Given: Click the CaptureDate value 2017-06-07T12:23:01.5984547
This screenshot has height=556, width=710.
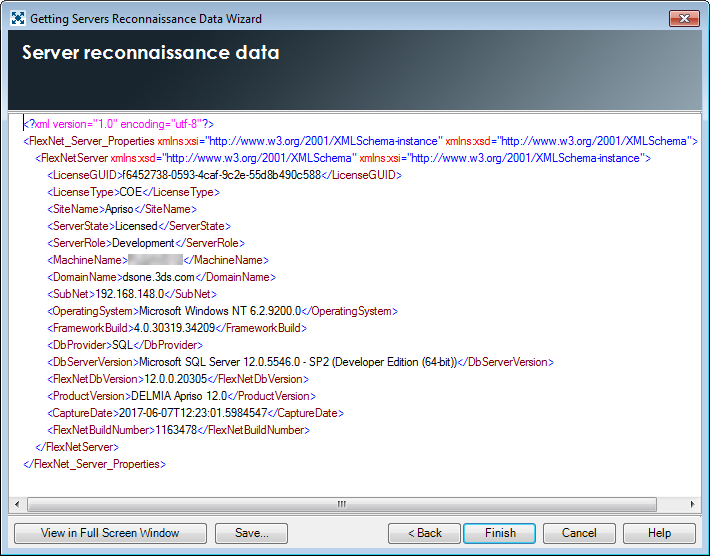Looking at the screenshot, I should tap(193, 413).
